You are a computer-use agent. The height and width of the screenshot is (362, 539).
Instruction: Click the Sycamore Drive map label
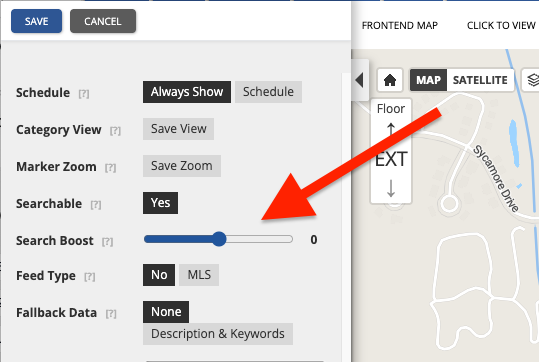[x=495, y=179]
